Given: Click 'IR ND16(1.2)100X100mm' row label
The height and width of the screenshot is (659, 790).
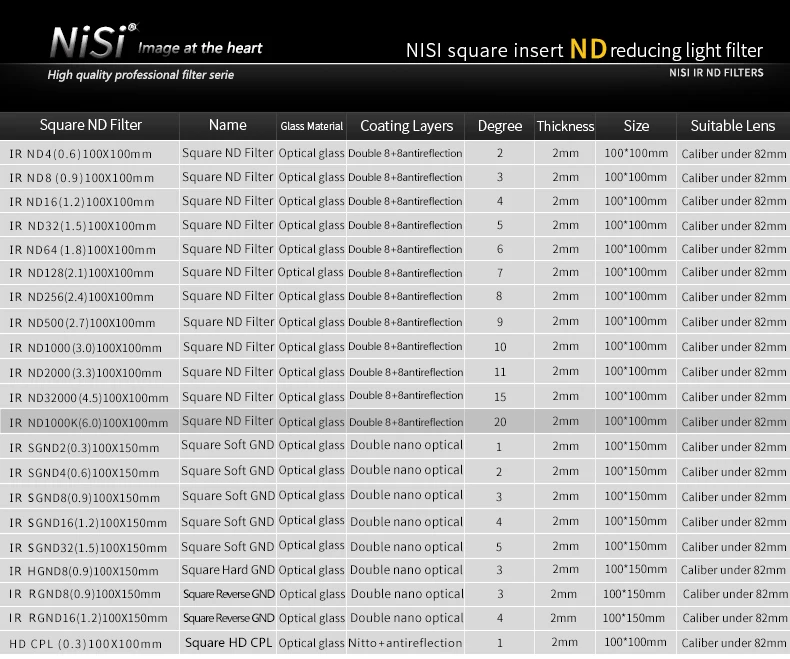Looking at the screenshot, I should coord(81,202).
